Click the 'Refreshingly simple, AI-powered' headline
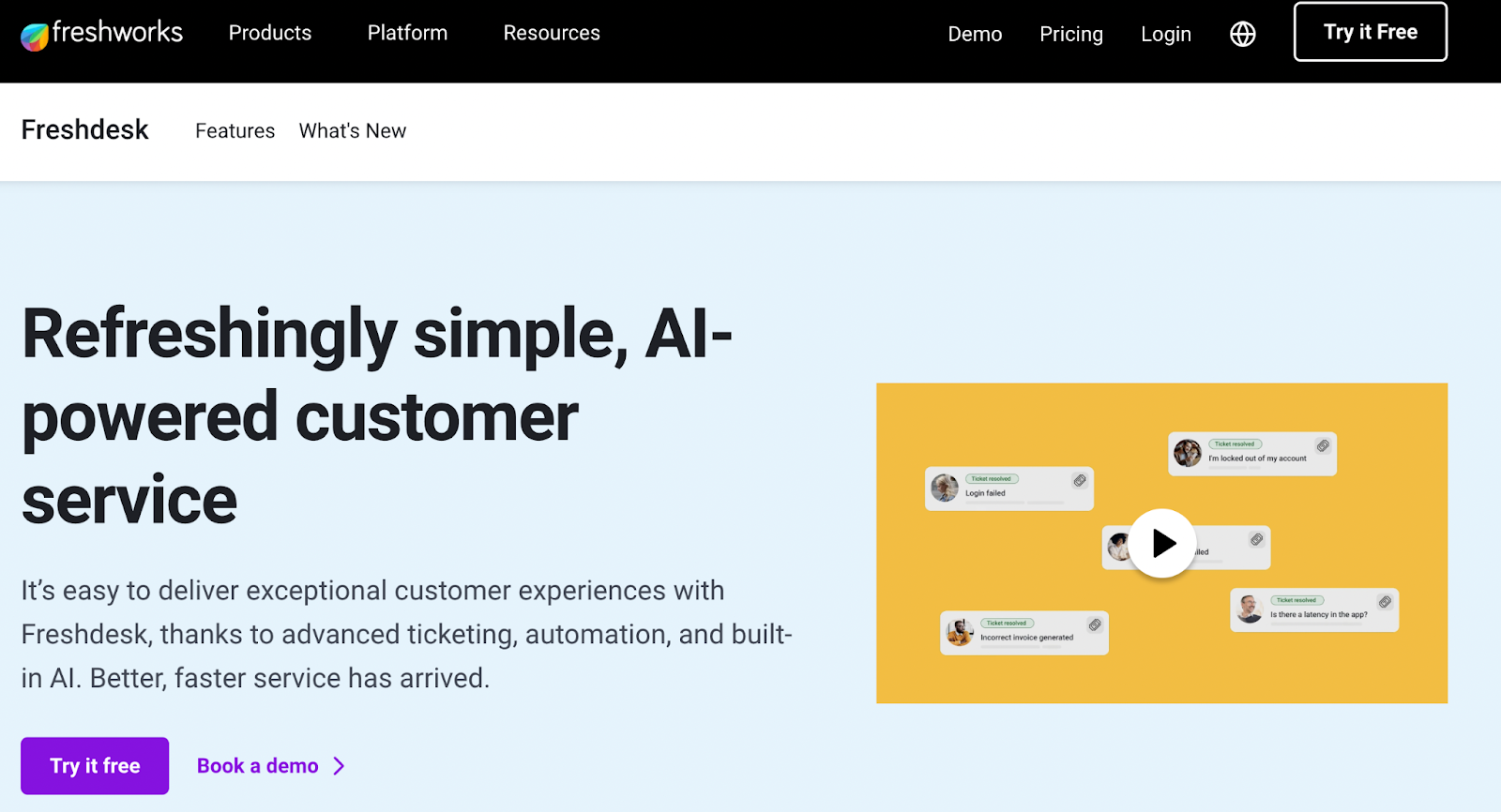The width and height of the screenshot is (1501, 812). [x=377, y=417]
